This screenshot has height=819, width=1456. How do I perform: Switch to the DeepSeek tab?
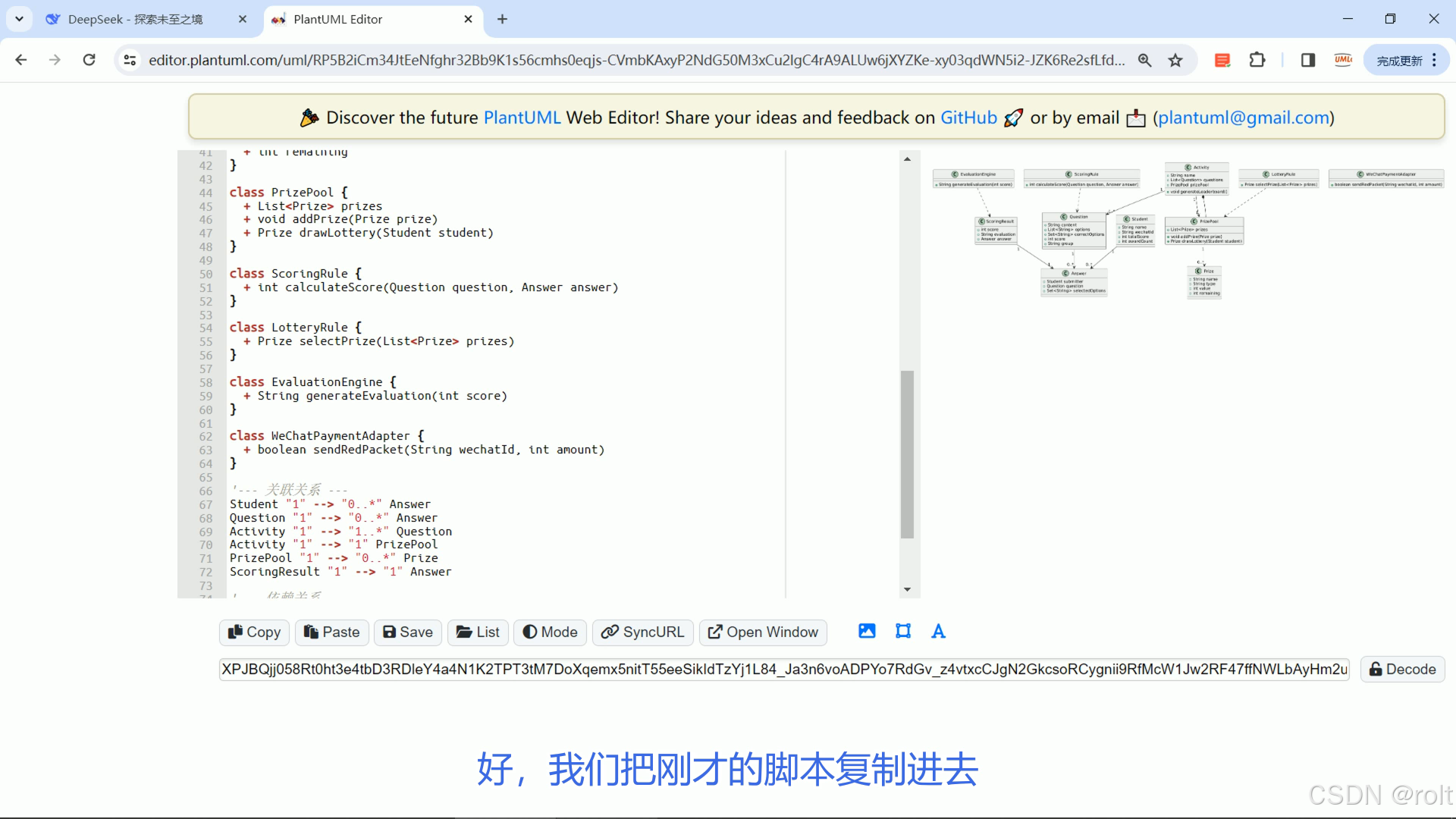click(x=136, y=19)
